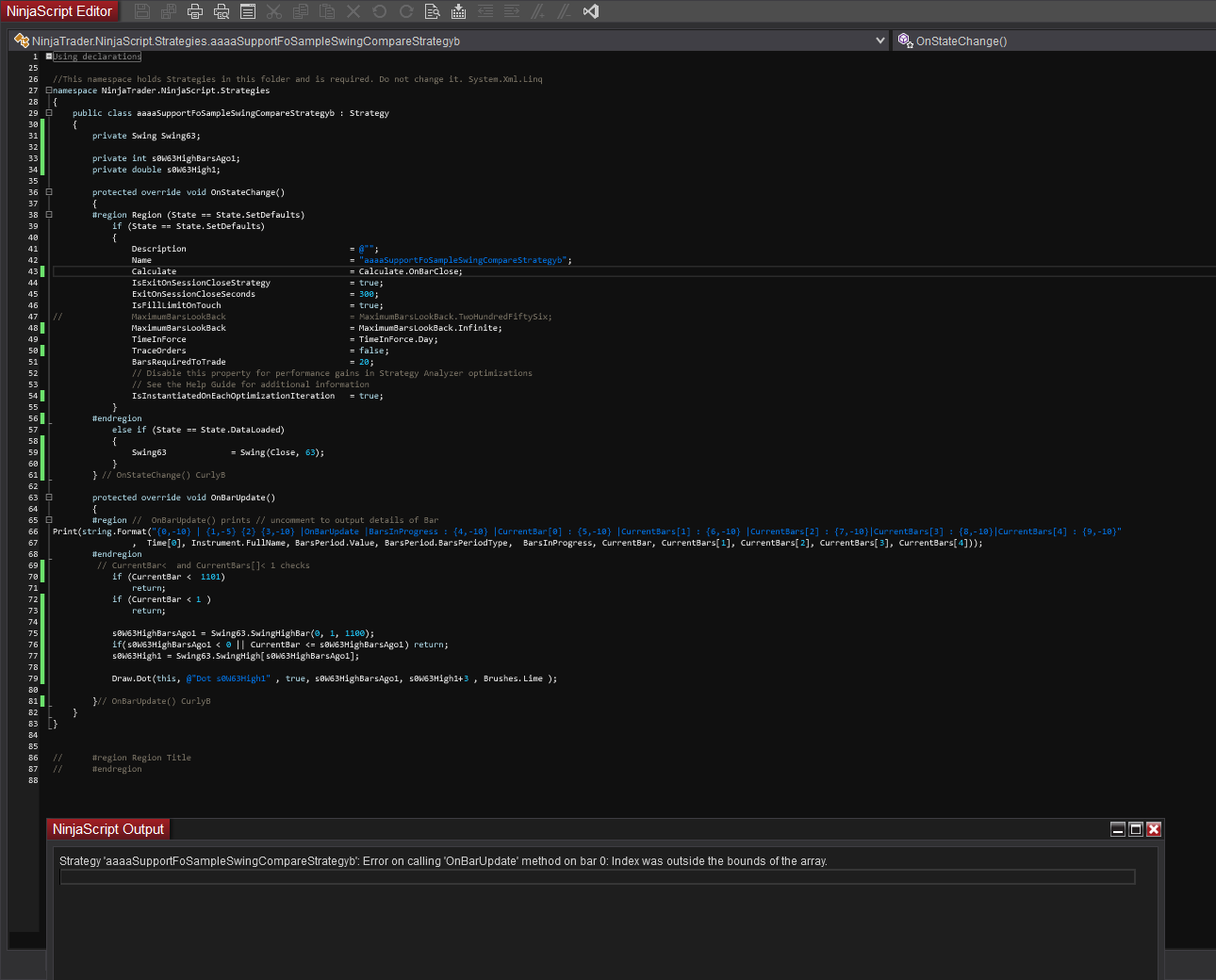
Task: Expand the collapsed Using declarations region
Action: pyautogui.click(x=49, y=57)
